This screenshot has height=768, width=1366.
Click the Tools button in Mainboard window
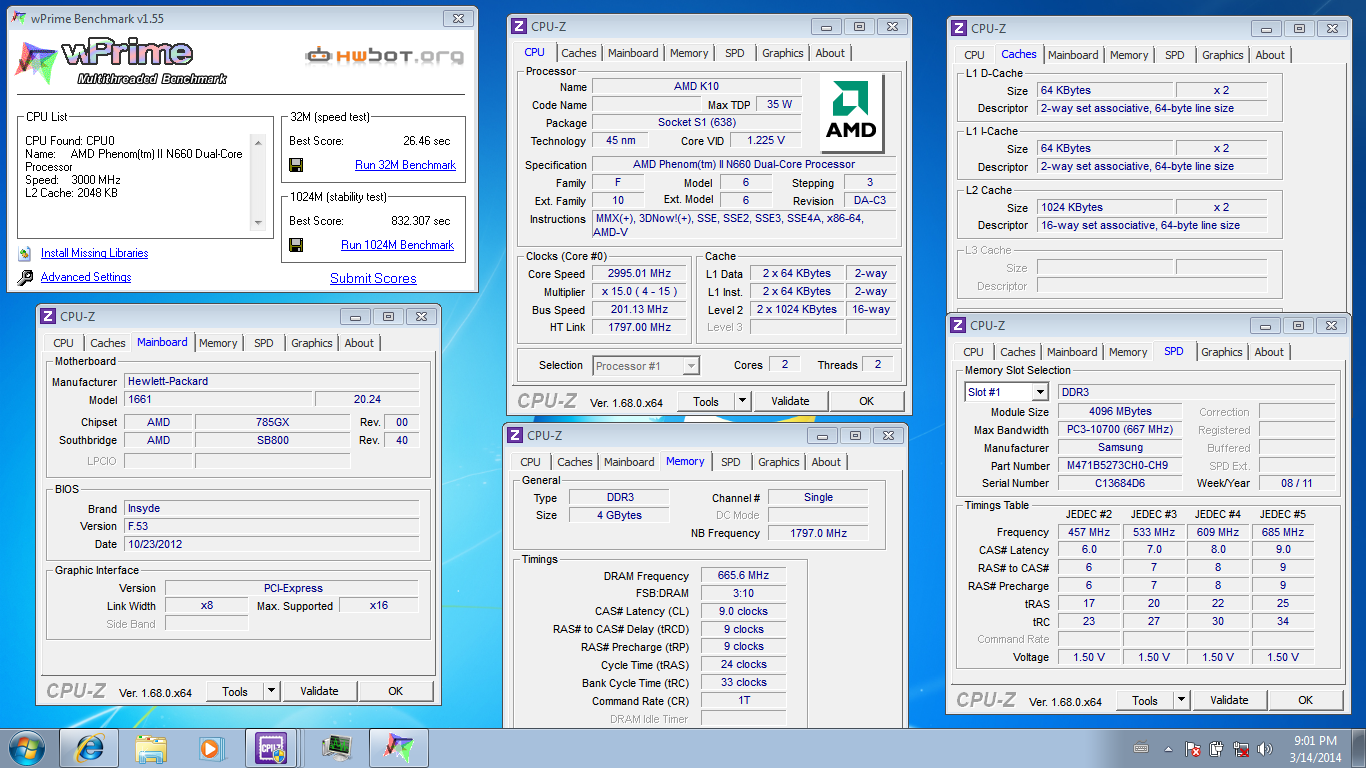pos(235,691)
